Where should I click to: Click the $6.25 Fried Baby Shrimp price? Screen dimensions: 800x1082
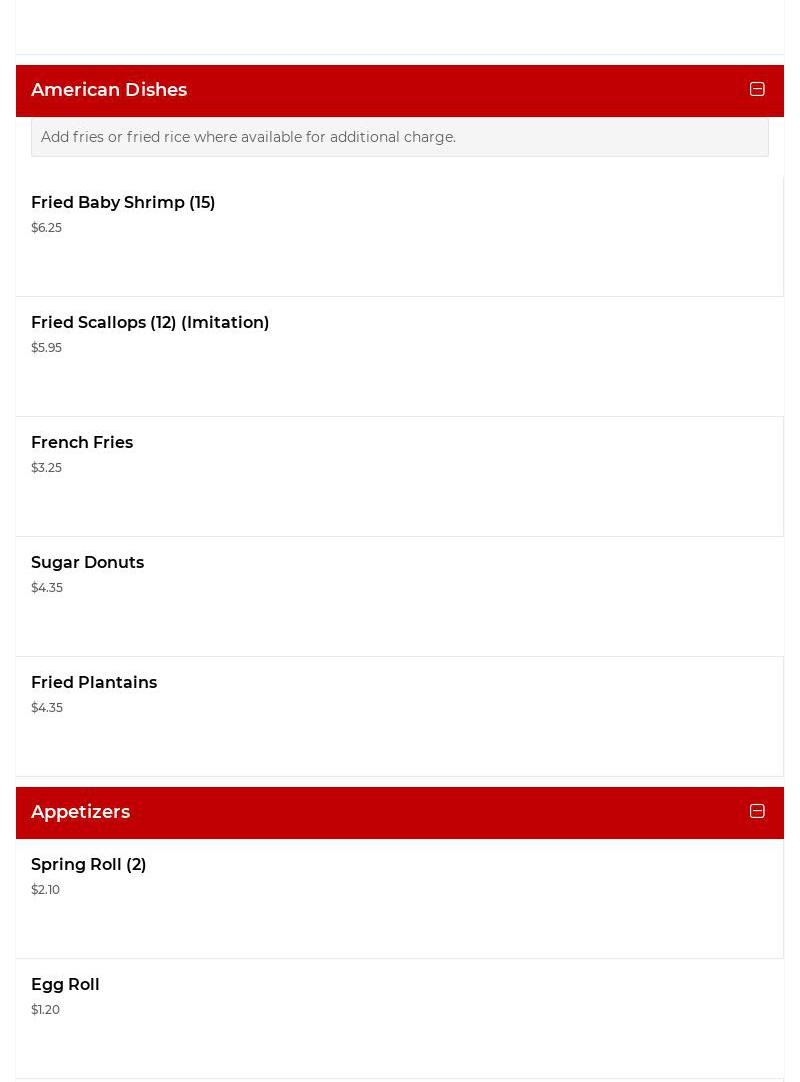[x=46, y=228]
